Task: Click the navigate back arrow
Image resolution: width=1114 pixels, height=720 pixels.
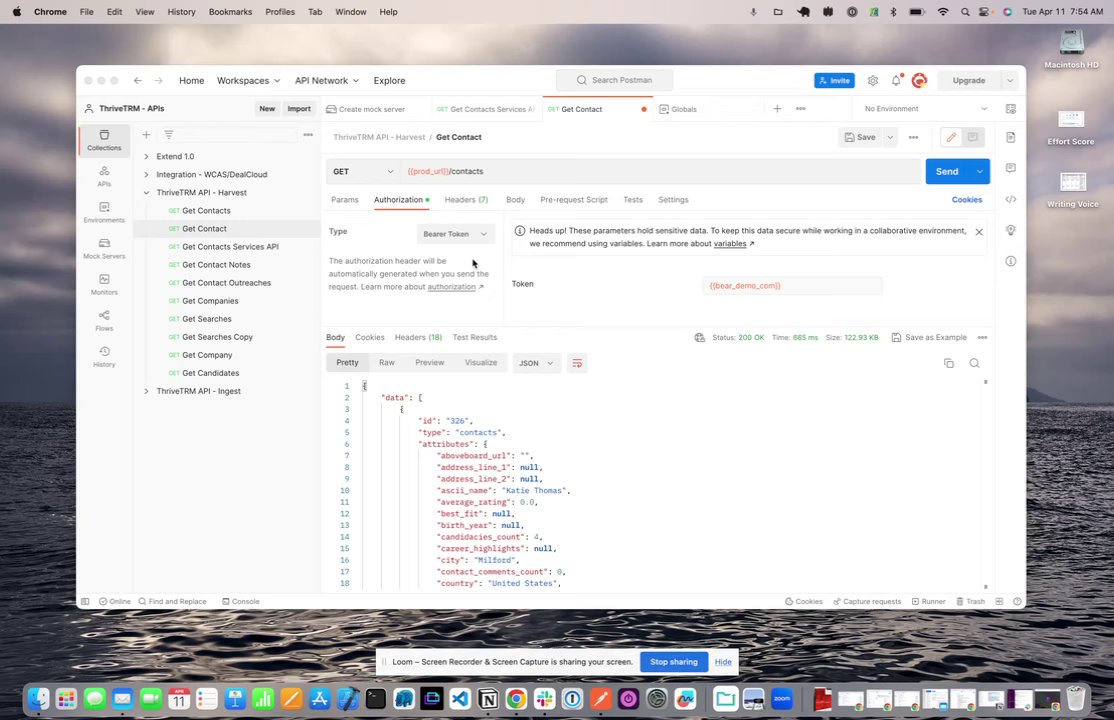Action: 138,80
